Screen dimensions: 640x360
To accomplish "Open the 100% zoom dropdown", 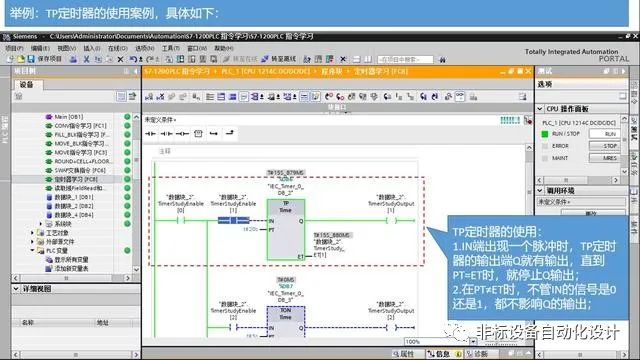I will click(x=473, y=341).
